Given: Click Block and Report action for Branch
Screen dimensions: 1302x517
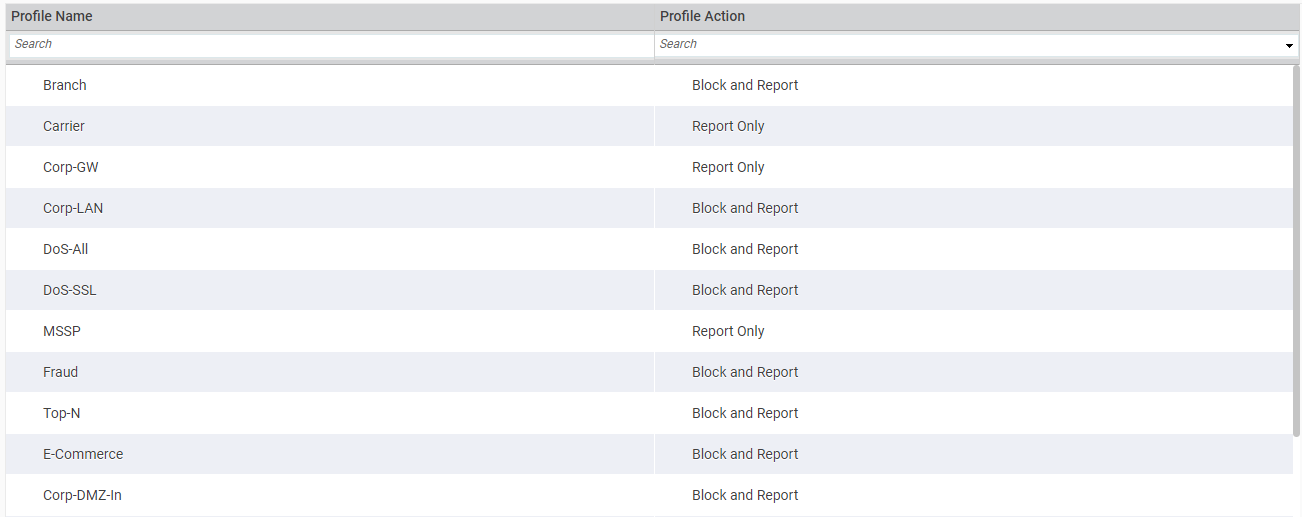Looking at the screenshot, I should (745, 85).
